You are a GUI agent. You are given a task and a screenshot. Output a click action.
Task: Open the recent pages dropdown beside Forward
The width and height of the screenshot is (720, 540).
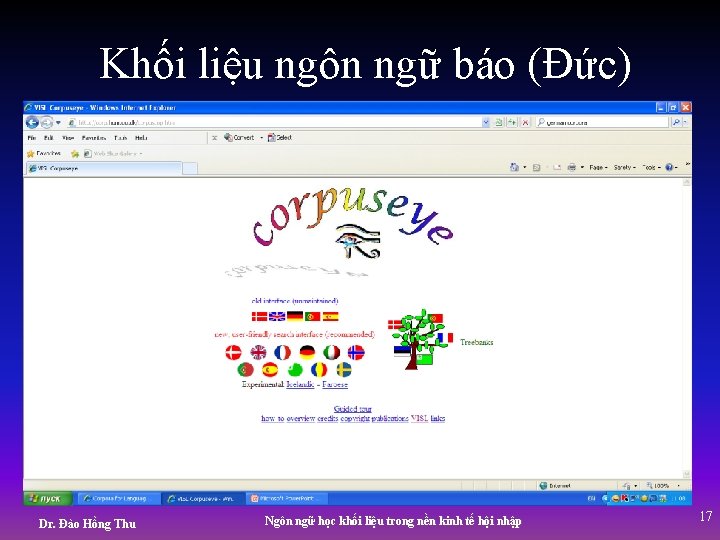click(58, 123)
